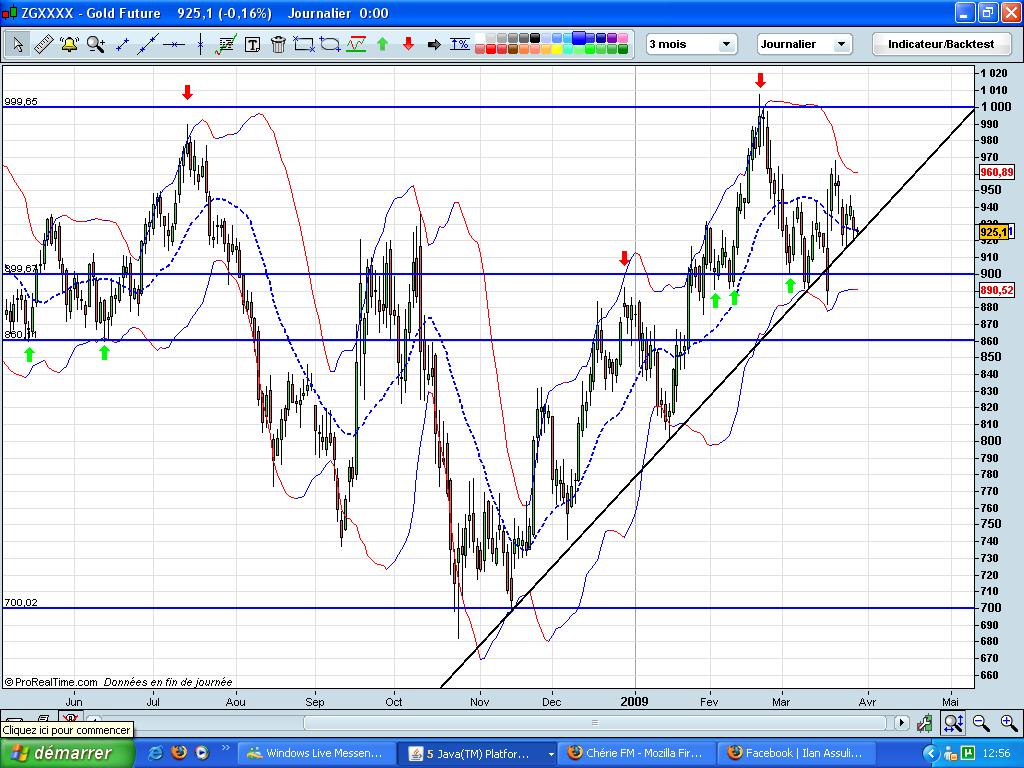This screenshot has width=1024, height=768.
Task: Click the zoom in magnifier at bottom right
Action: [x=1009, y=722]
